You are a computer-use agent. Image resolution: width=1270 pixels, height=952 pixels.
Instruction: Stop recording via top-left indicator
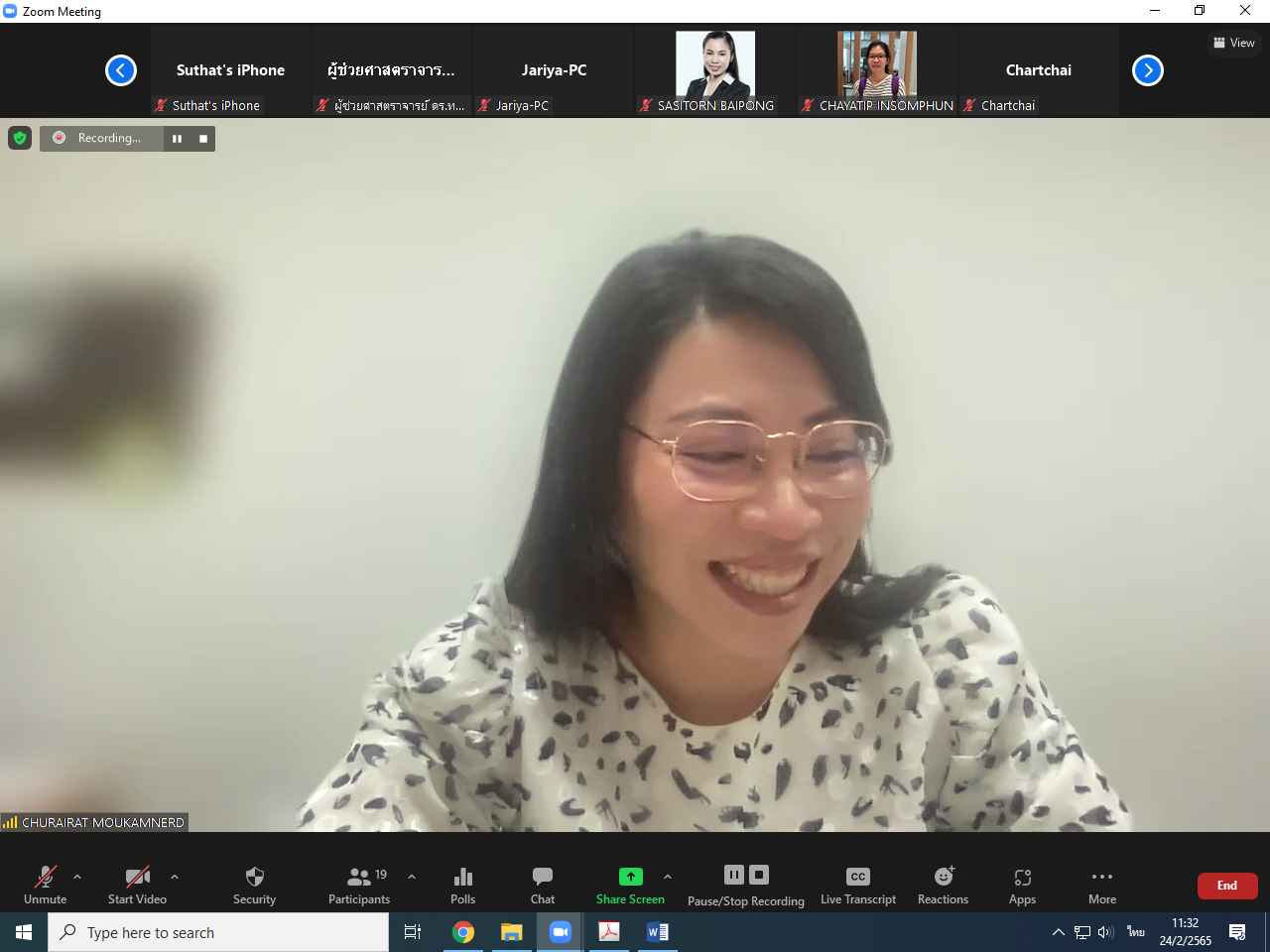(203, 139)
